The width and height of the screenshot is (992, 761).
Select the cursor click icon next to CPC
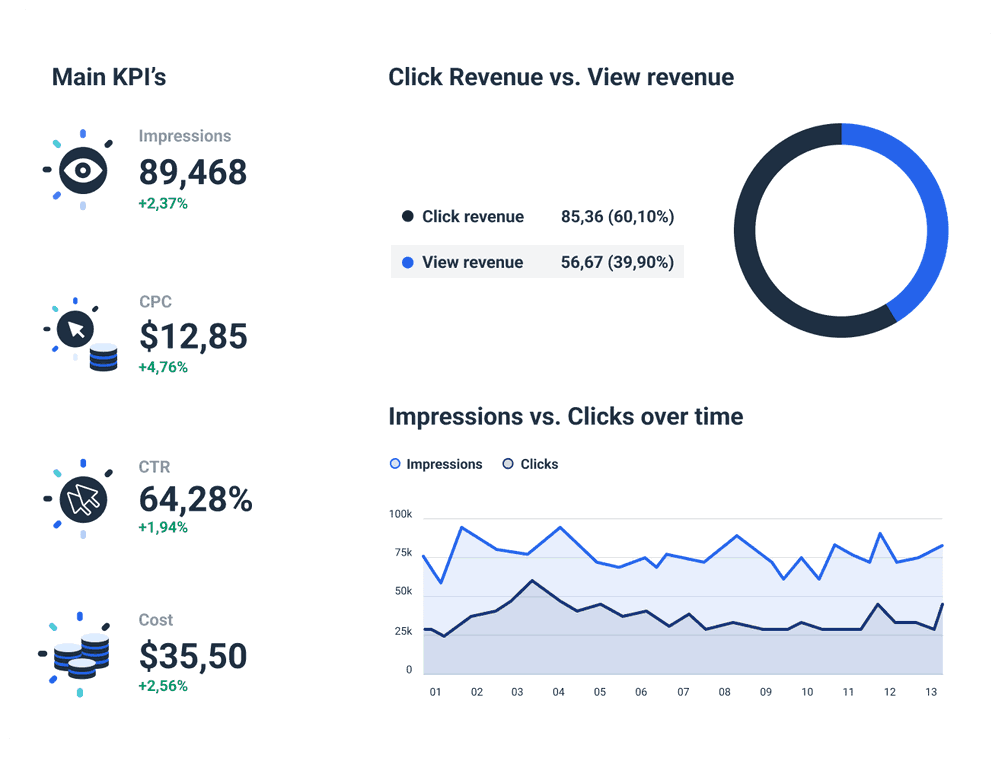coord(73,329)
